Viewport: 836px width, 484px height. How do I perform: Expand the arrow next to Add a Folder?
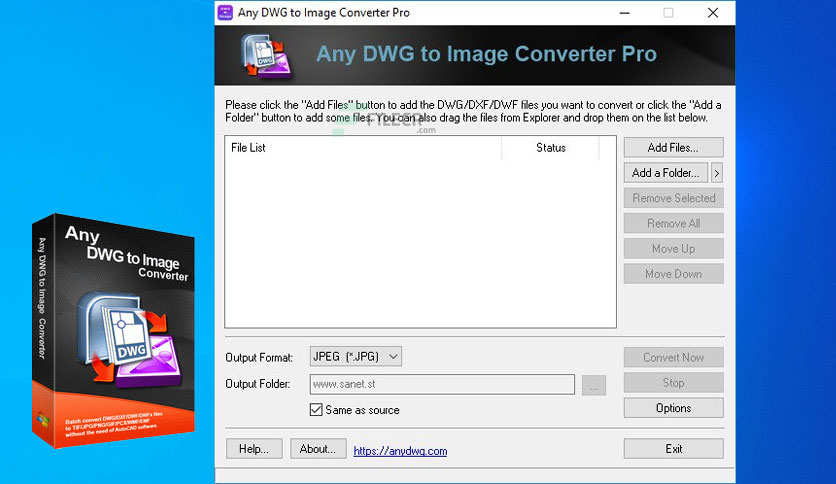(x=717, y=173)
